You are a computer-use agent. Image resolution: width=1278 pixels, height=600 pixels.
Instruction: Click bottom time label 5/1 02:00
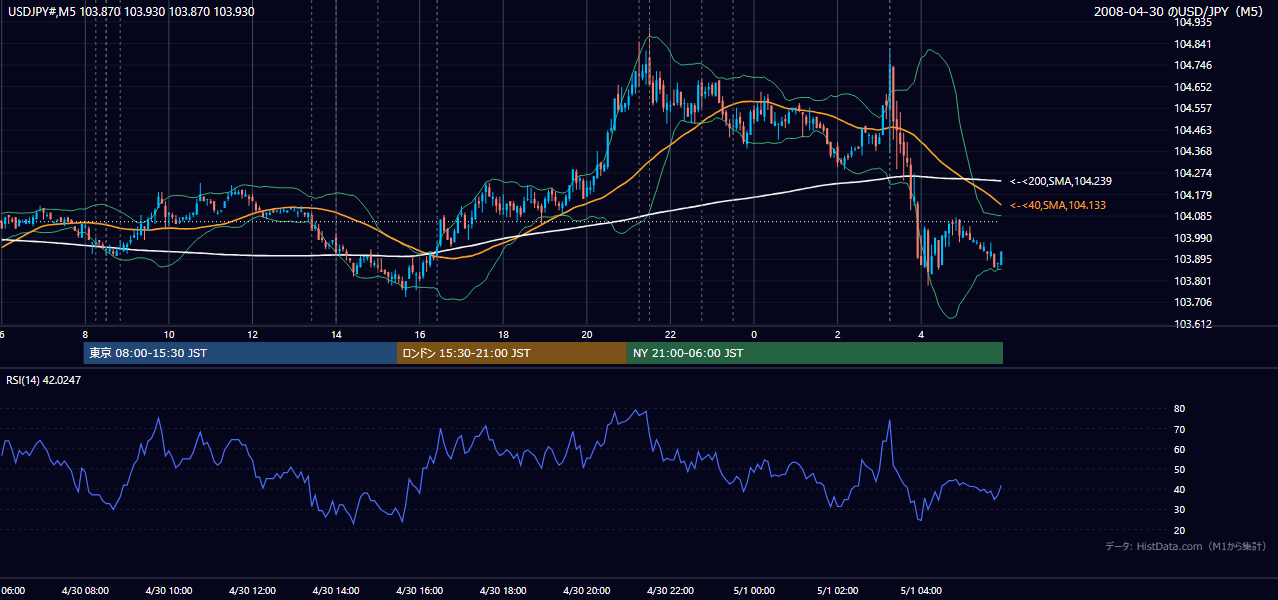838,590
